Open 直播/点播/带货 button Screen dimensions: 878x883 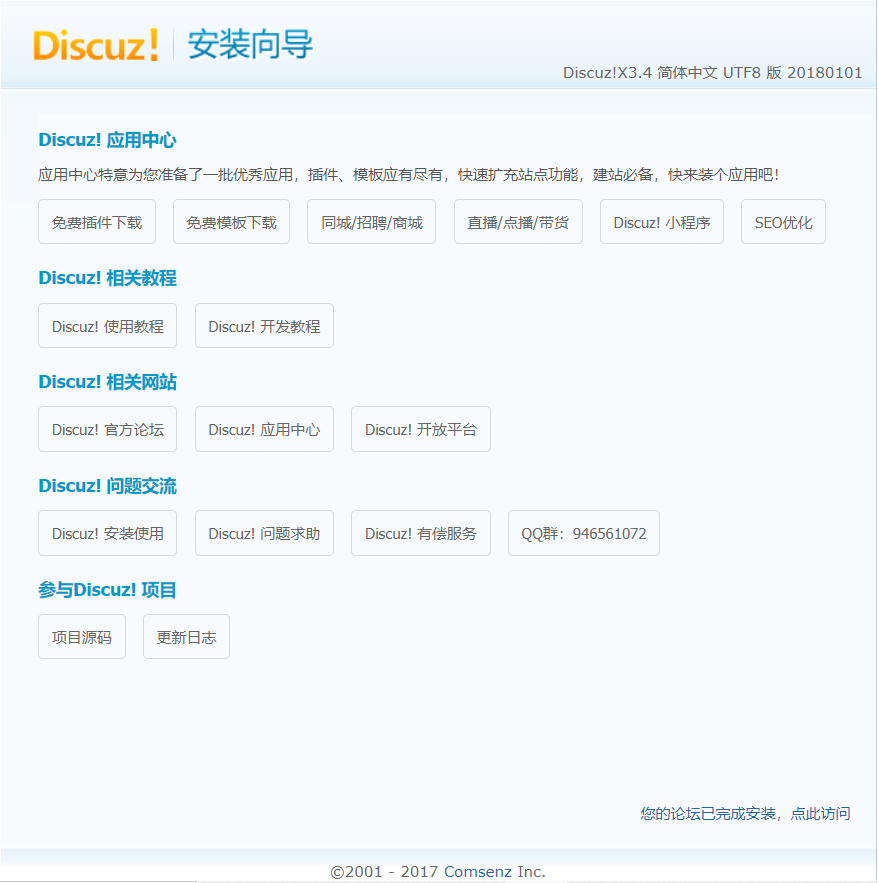click(x=518, y=222)
